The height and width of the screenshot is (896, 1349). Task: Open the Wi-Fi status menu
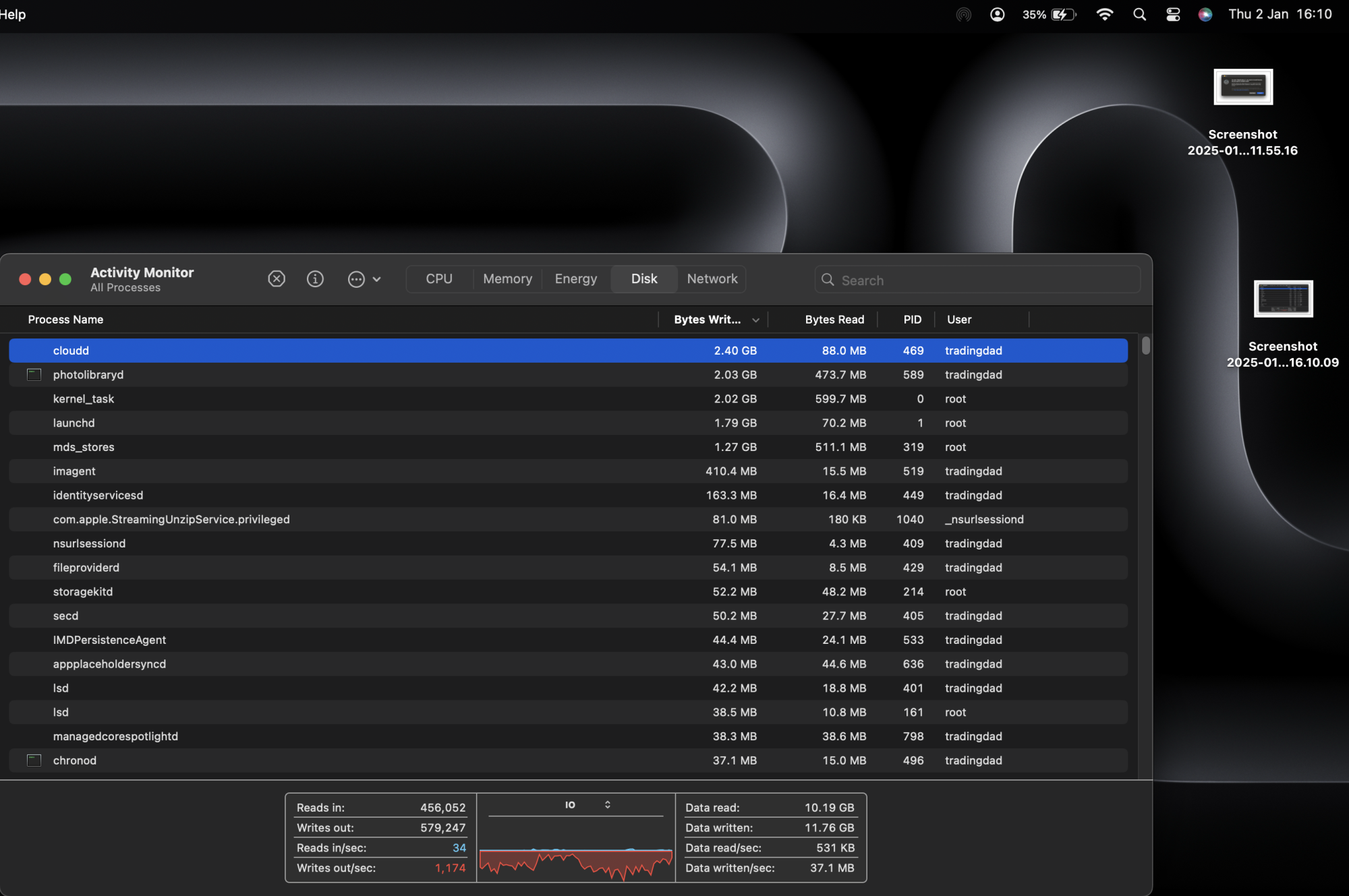[1104, 14]
